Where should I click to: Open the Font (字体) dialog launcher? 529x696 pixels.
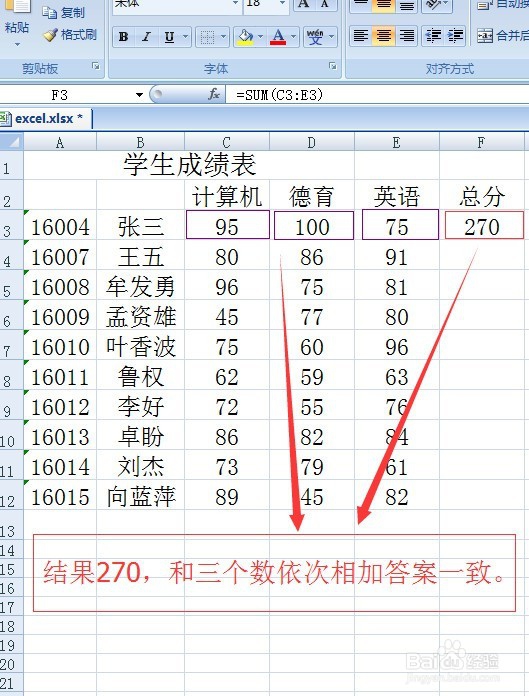point(332,67)
